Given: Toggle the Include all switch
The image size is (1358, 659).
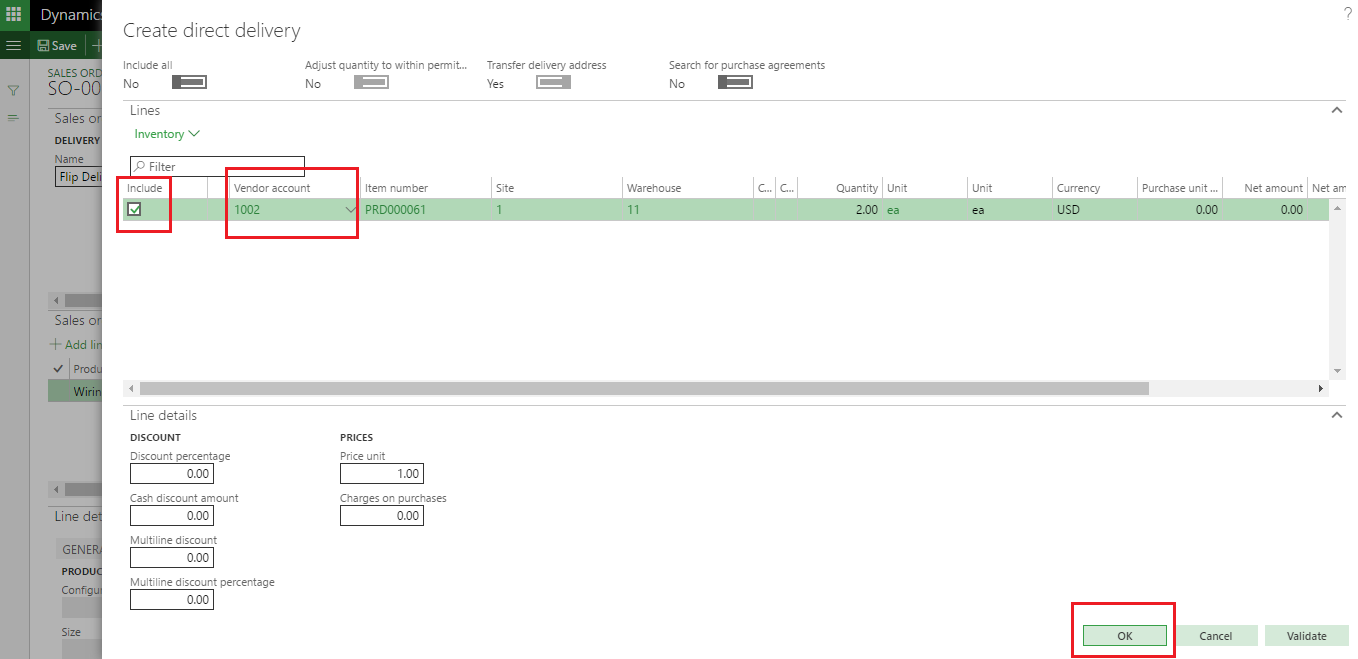Looking at the screenshot, I should [189, 83].
